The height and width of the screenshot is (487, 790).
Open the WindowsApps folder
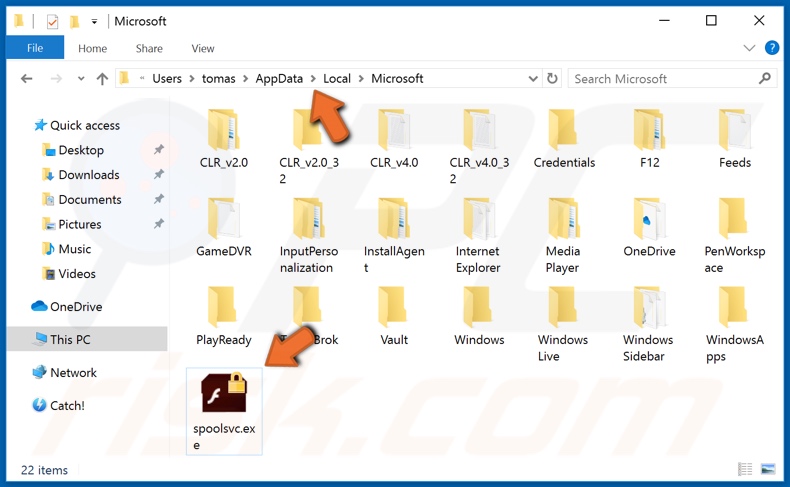coord(735,324)
